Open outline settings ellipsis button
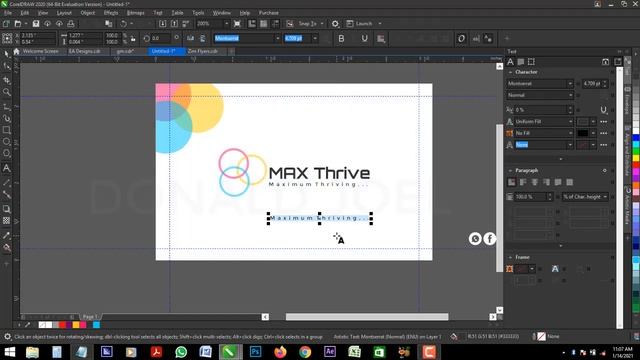 (x=604, y=145)
